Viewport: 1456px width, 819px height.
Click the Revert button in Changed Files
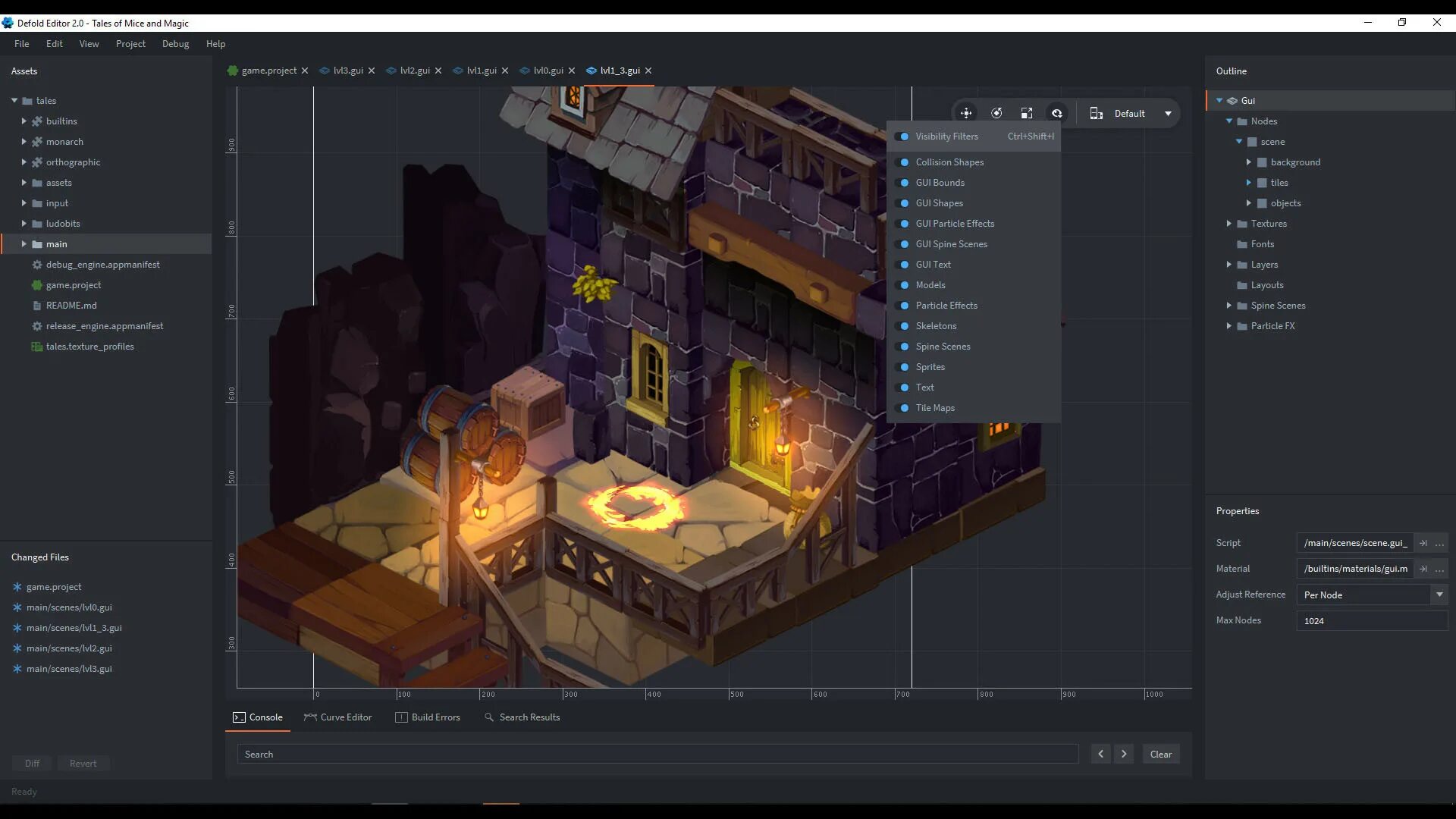pos(83,763)
